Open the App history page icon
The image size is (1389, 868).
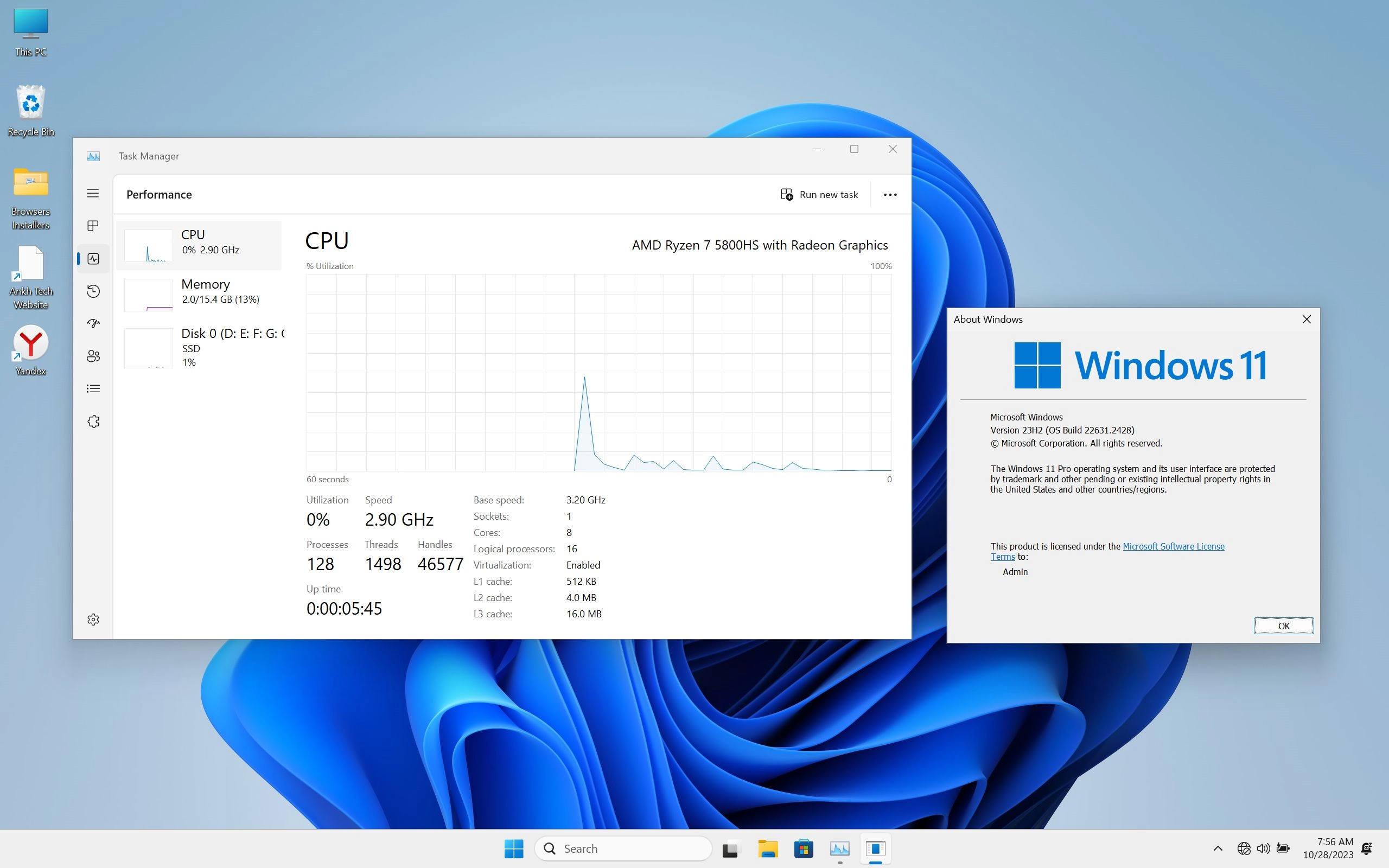tap(93, 291)
